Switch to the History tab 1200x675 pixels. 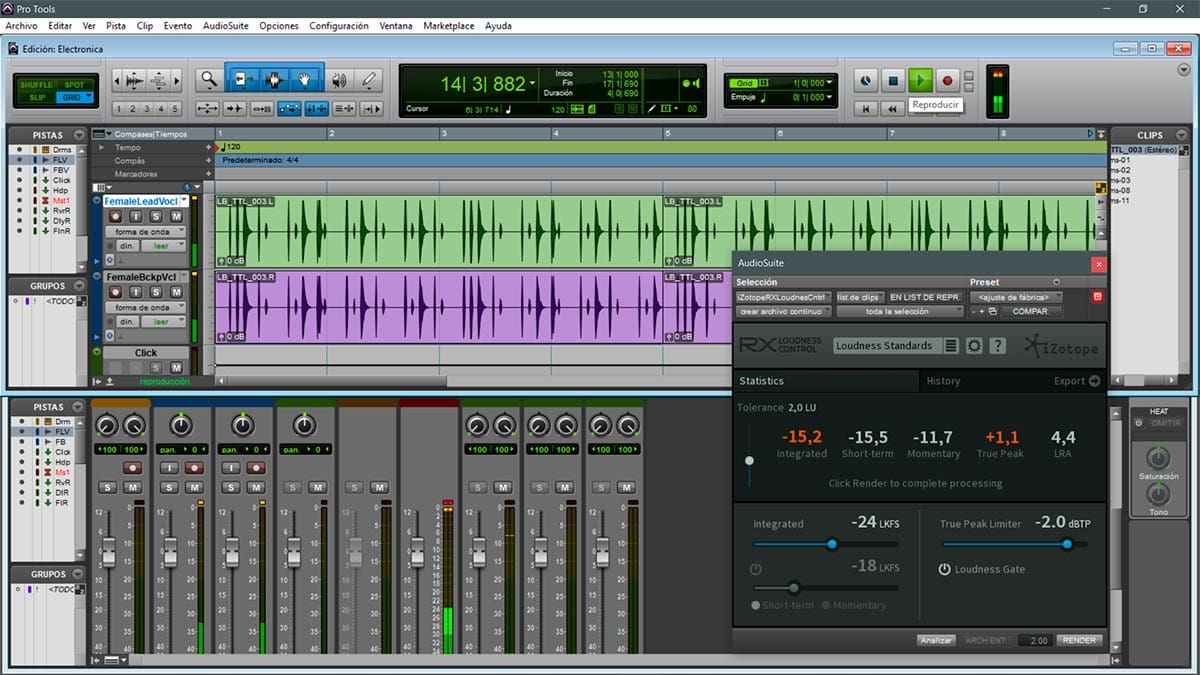[x=942, y=381]
